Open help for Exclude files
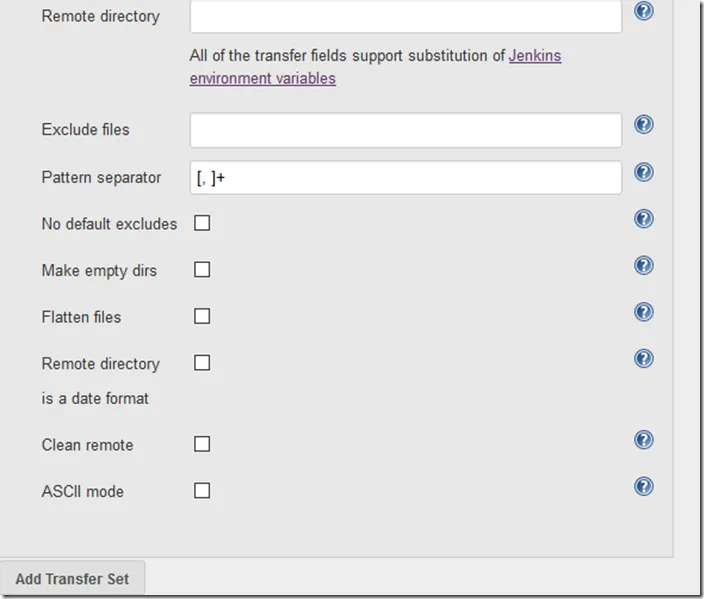The width and height of the screenshot is (704, 599). pos(644,125)
